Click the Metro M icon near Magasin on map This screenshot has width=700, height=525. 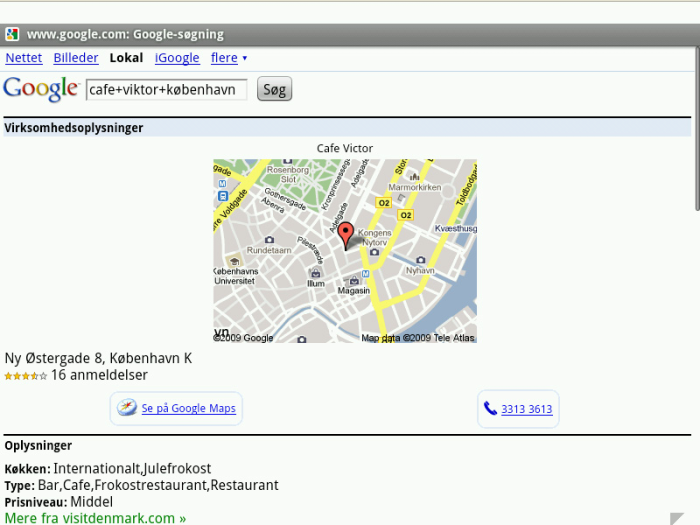click(366, 274)
